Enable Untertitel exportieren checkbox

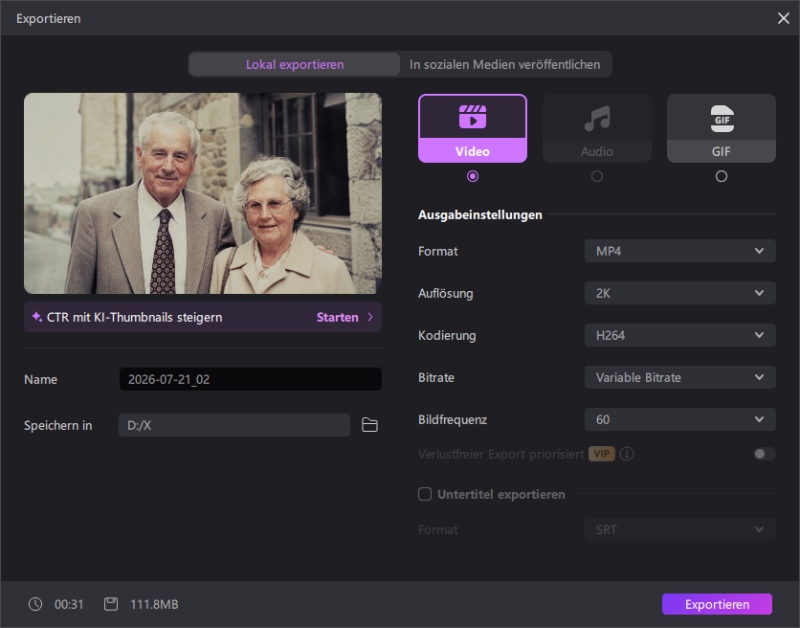point(424,494)
